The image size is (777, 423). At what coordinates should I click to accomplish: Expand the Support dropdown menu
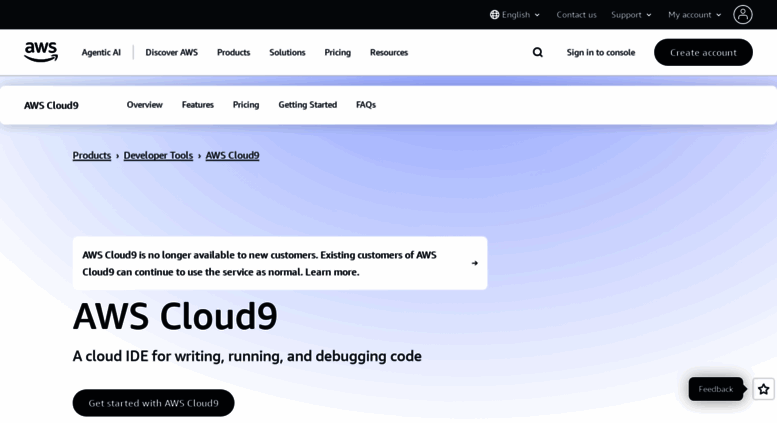tap(631, 15)
